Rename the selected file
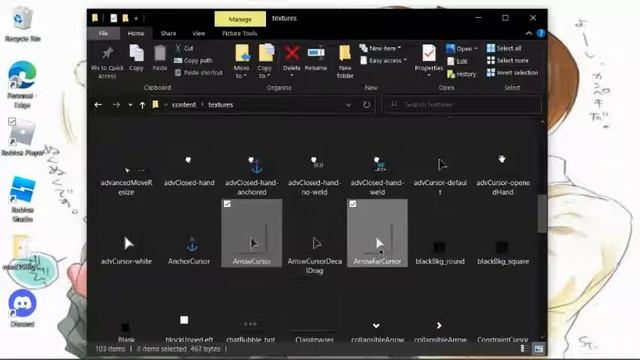The image size is (640, 360). tap(316, 53)
